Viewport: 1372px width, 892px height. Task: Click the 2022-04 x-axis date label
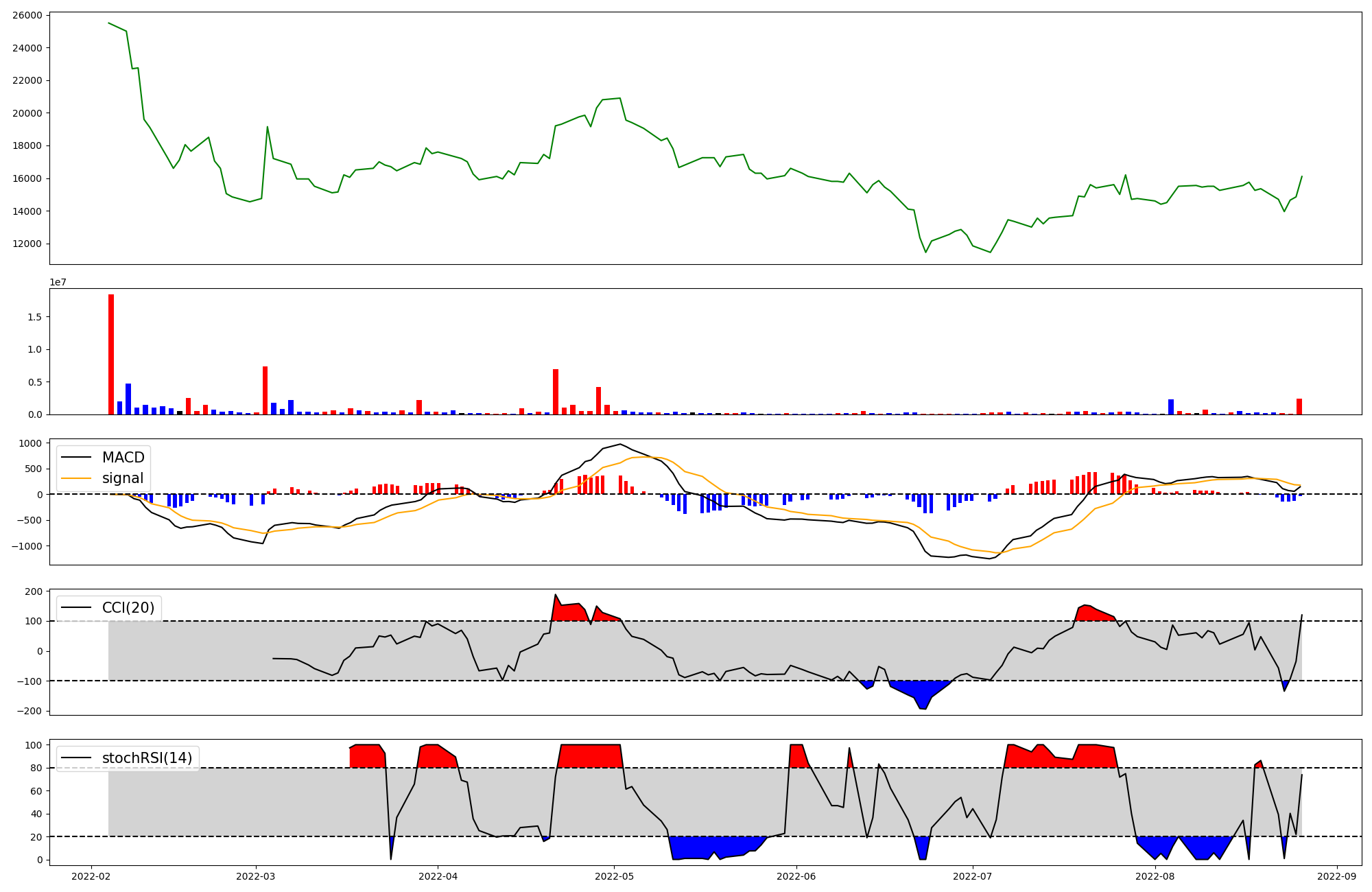click(438, 876)
